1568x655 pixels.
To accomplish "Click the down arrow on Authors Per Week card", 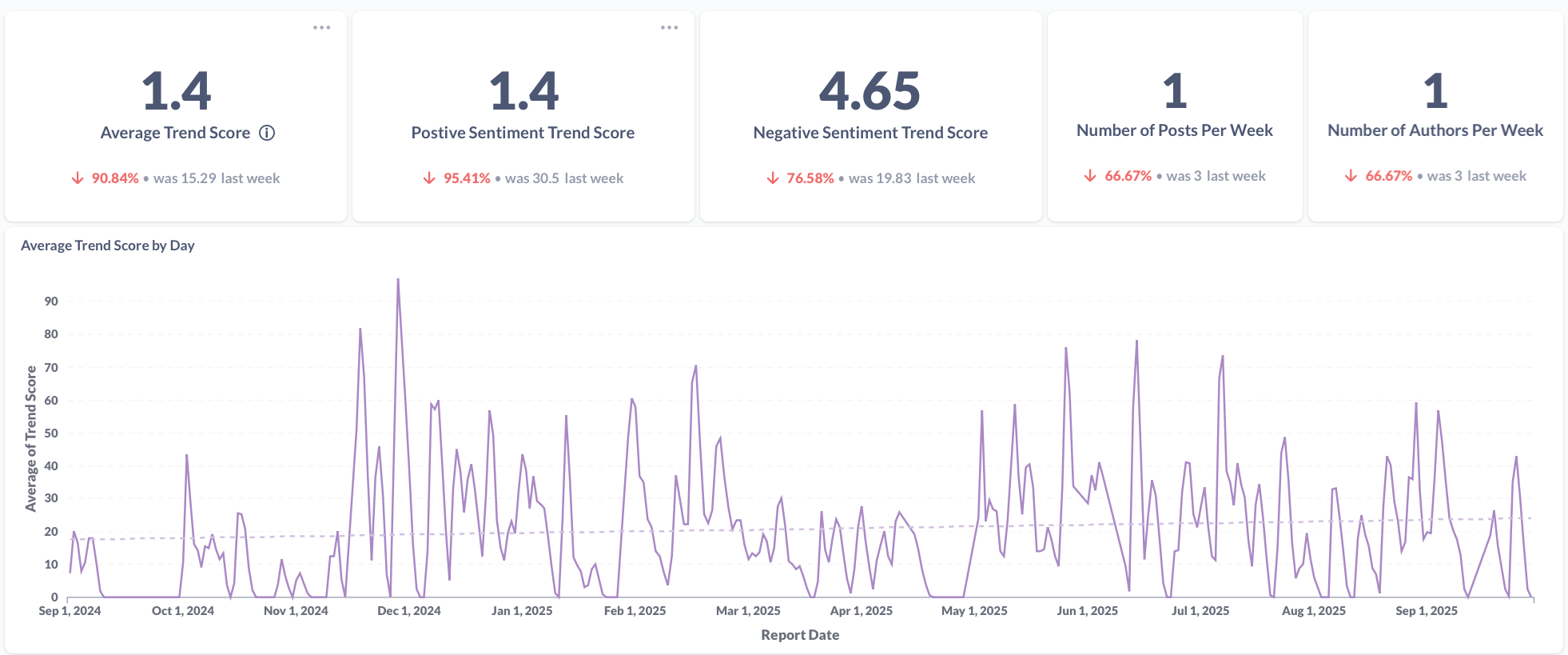I will [1351, 176].
